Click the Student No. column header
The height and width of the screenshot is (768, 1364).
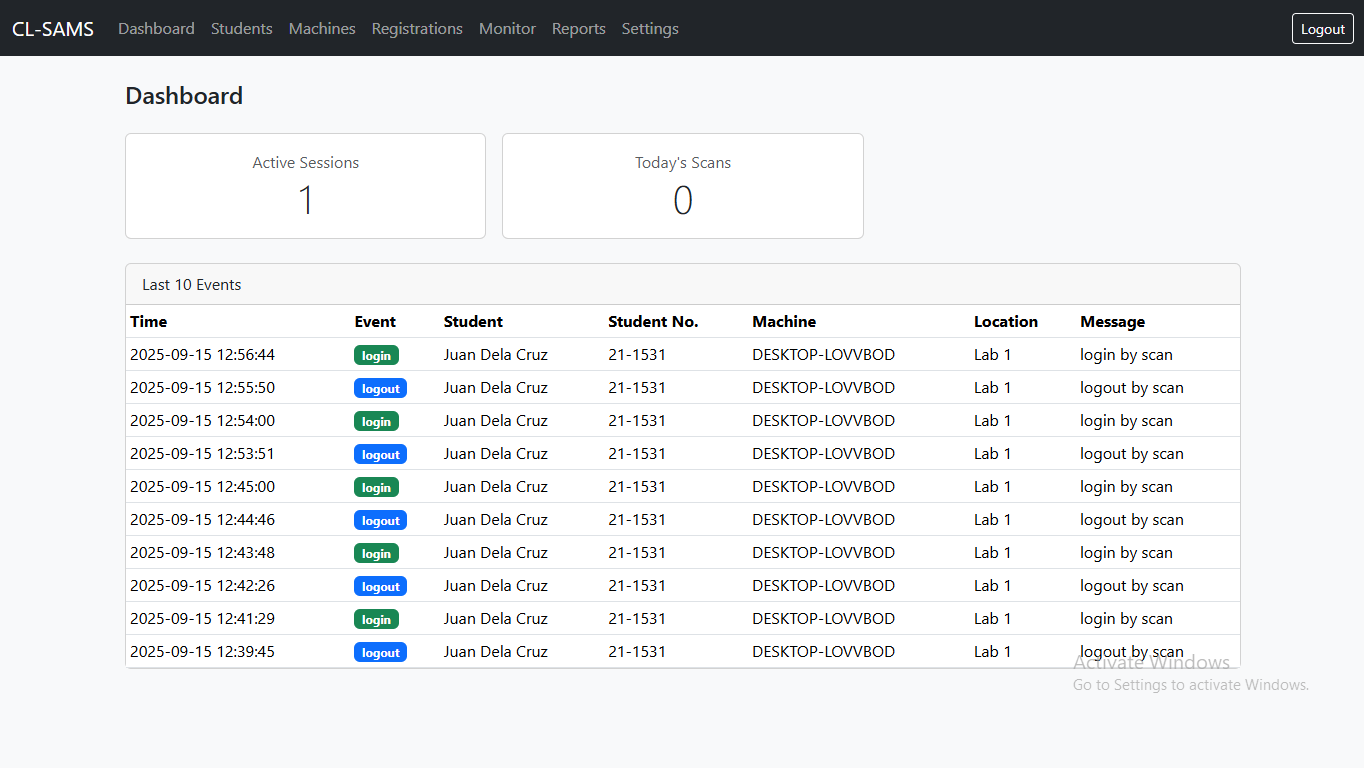[x=652, y=321]
